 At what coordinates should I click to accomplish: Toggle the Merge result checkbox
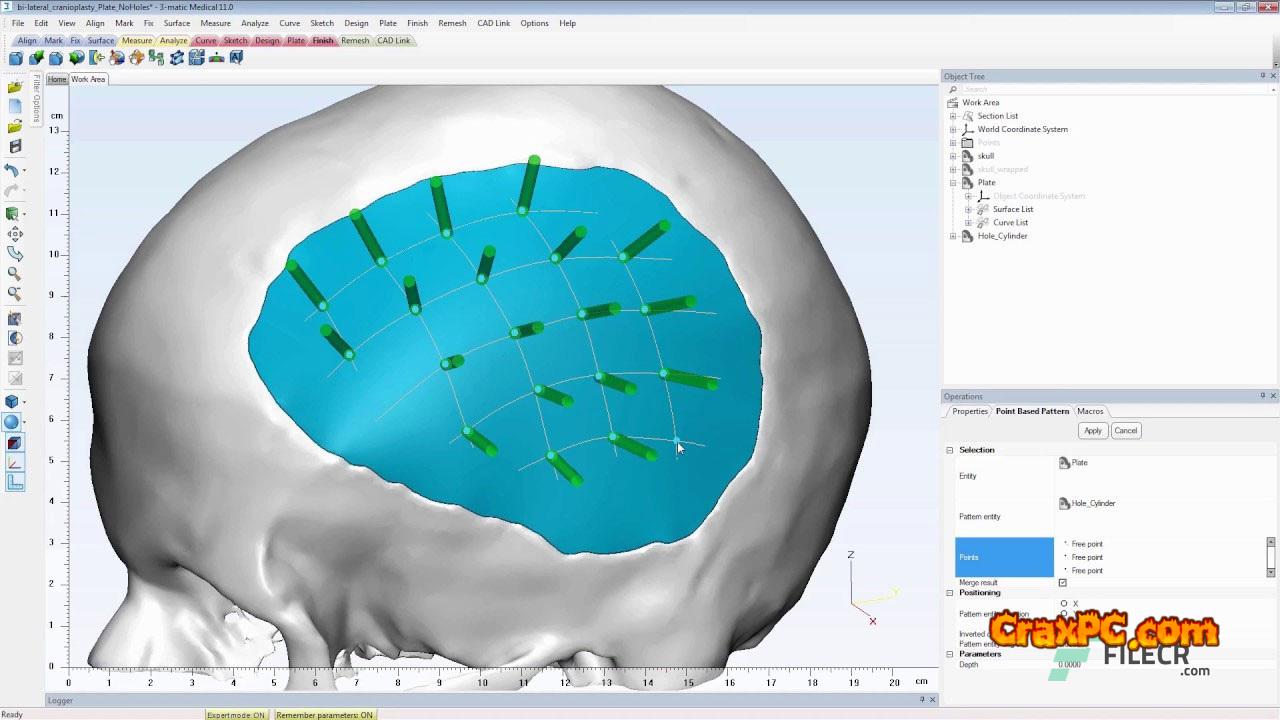pos(1062,583)
